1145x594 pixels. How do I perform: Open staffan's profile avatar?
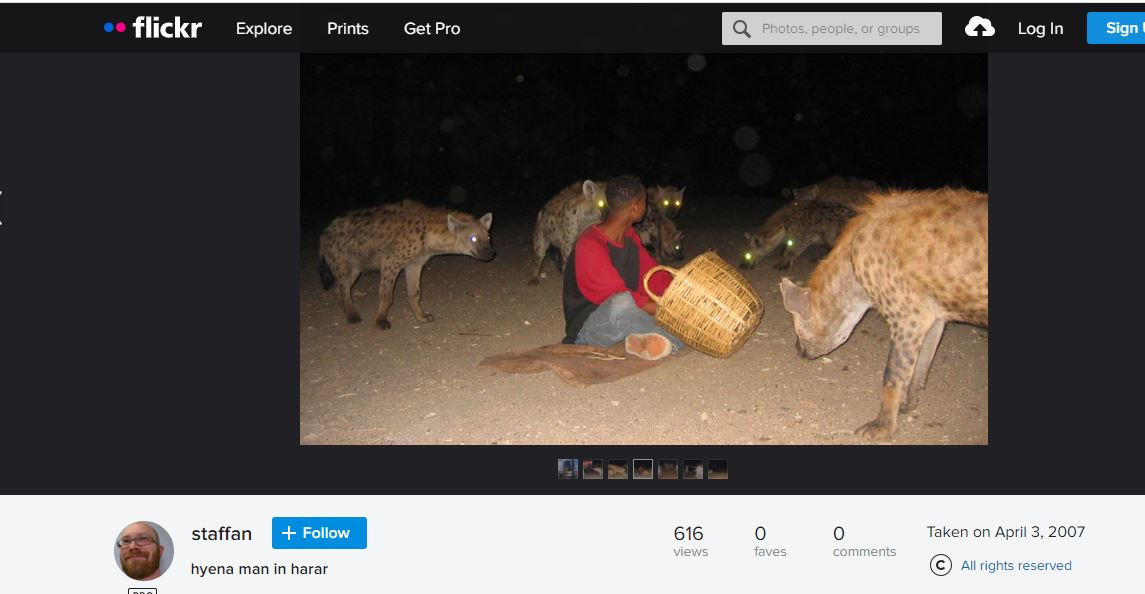(x=144, y=551)
